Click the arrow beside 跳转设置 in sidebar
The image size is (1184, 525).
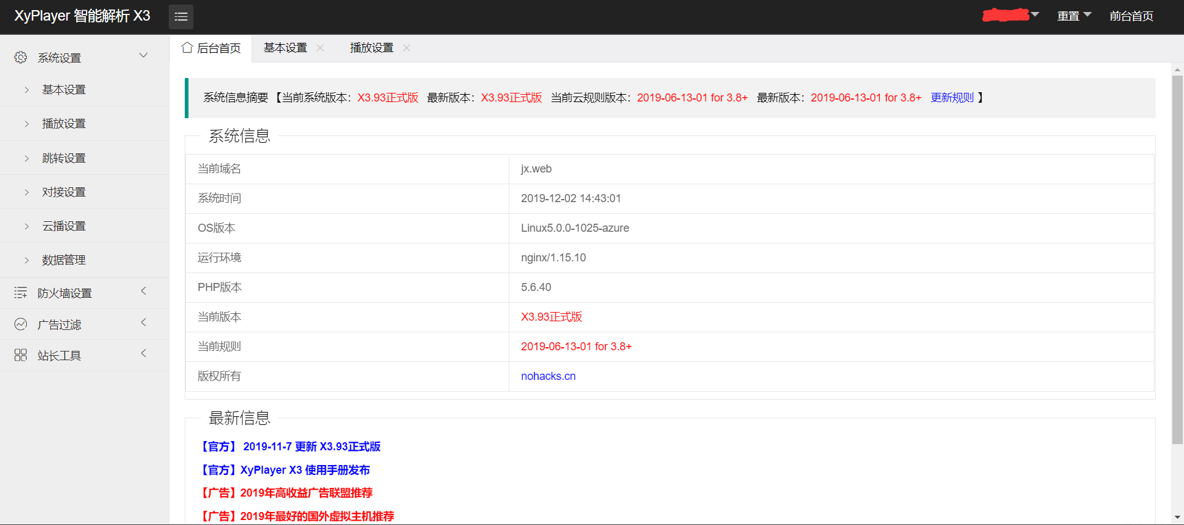click(27, 158)
